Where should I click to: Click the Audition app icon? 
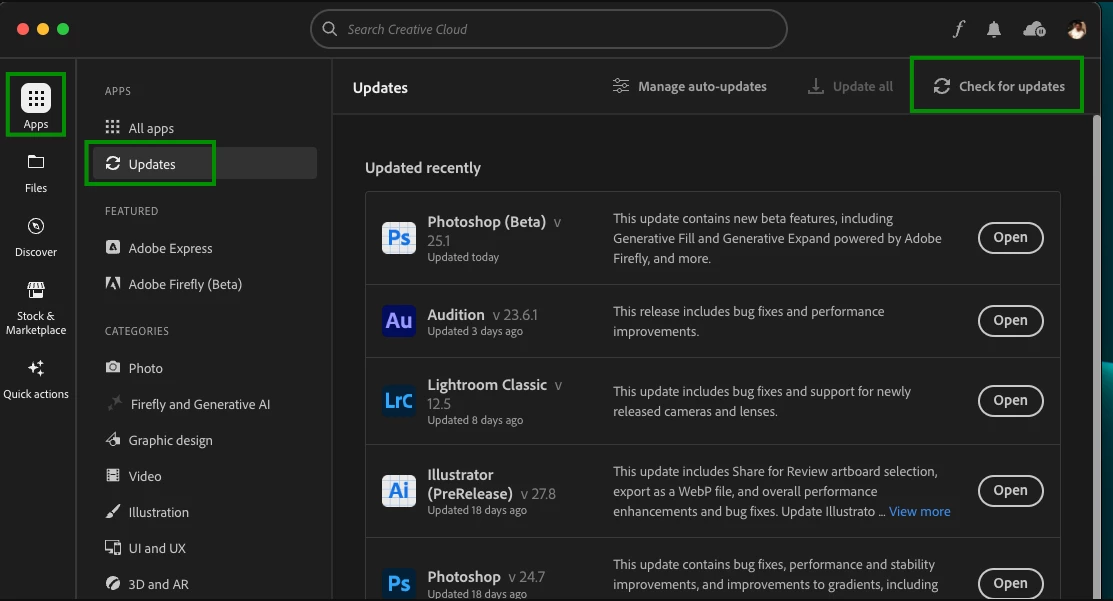coord(399,321)
